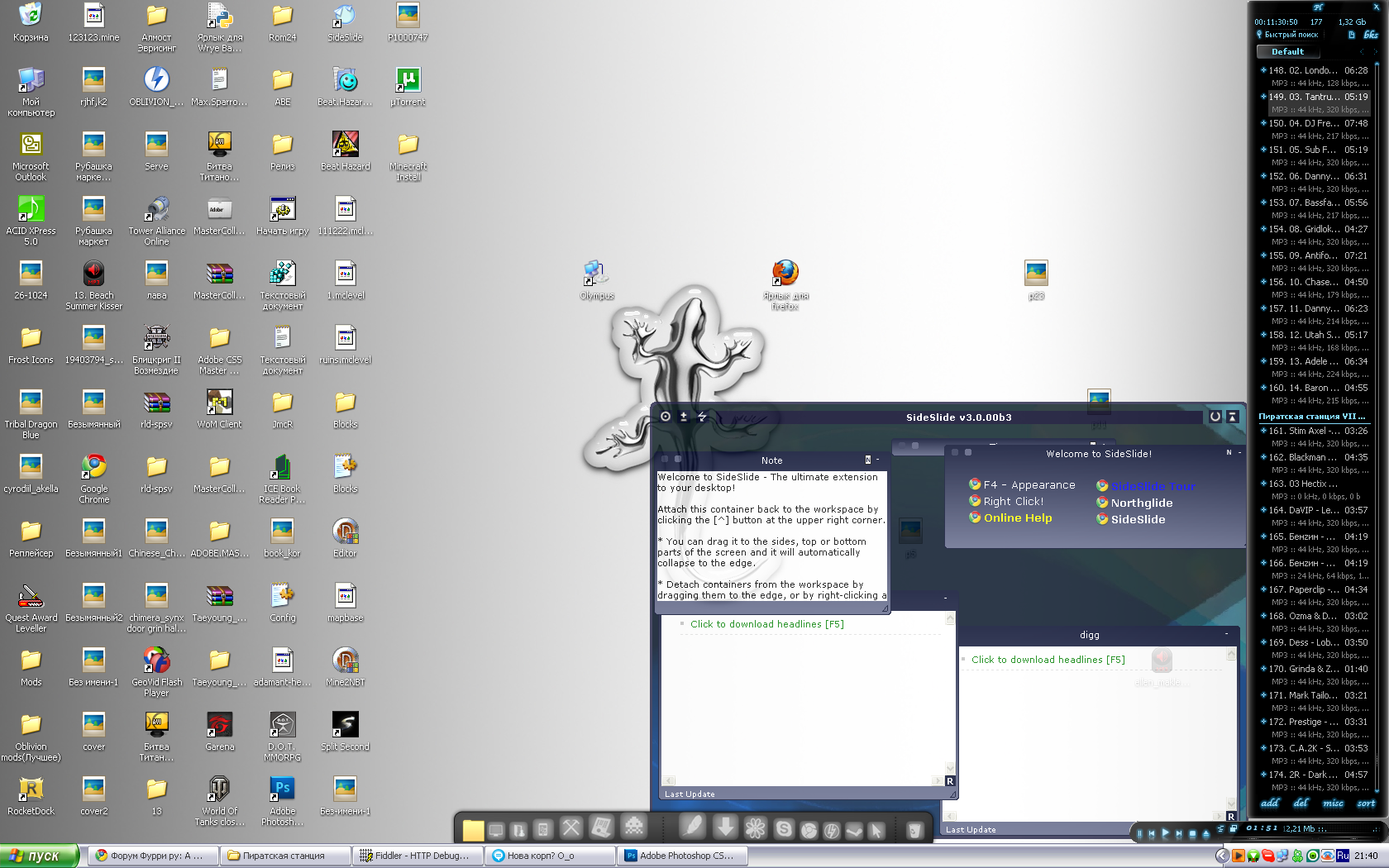The image size is (1389, 868).
Task: Click the crossed pickaxes dock icon
Action: pyautogui.click(x=571, y=828)
